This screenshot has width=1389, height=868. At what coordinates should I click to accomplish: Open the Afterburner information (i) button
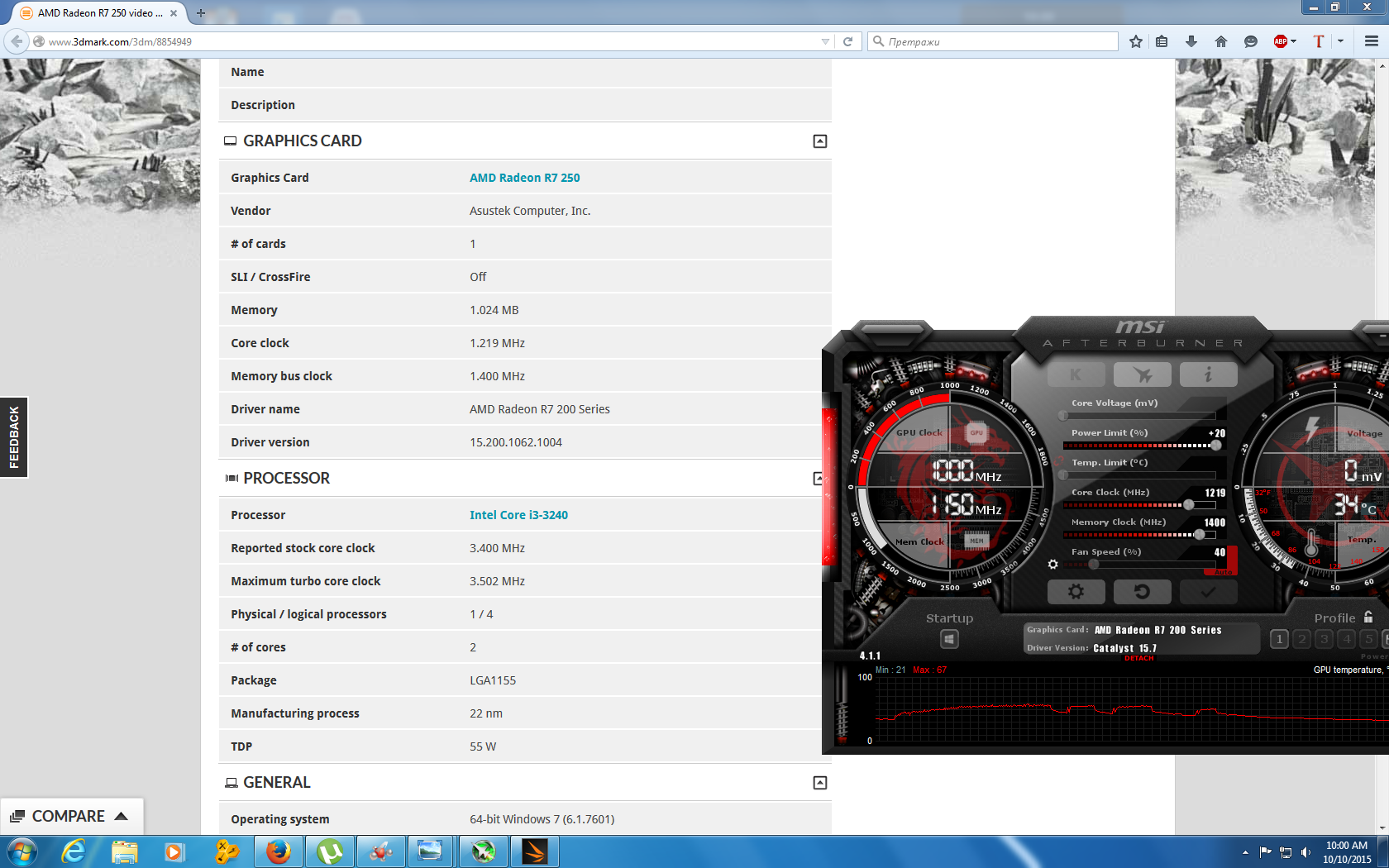(x=1208, y=374)
